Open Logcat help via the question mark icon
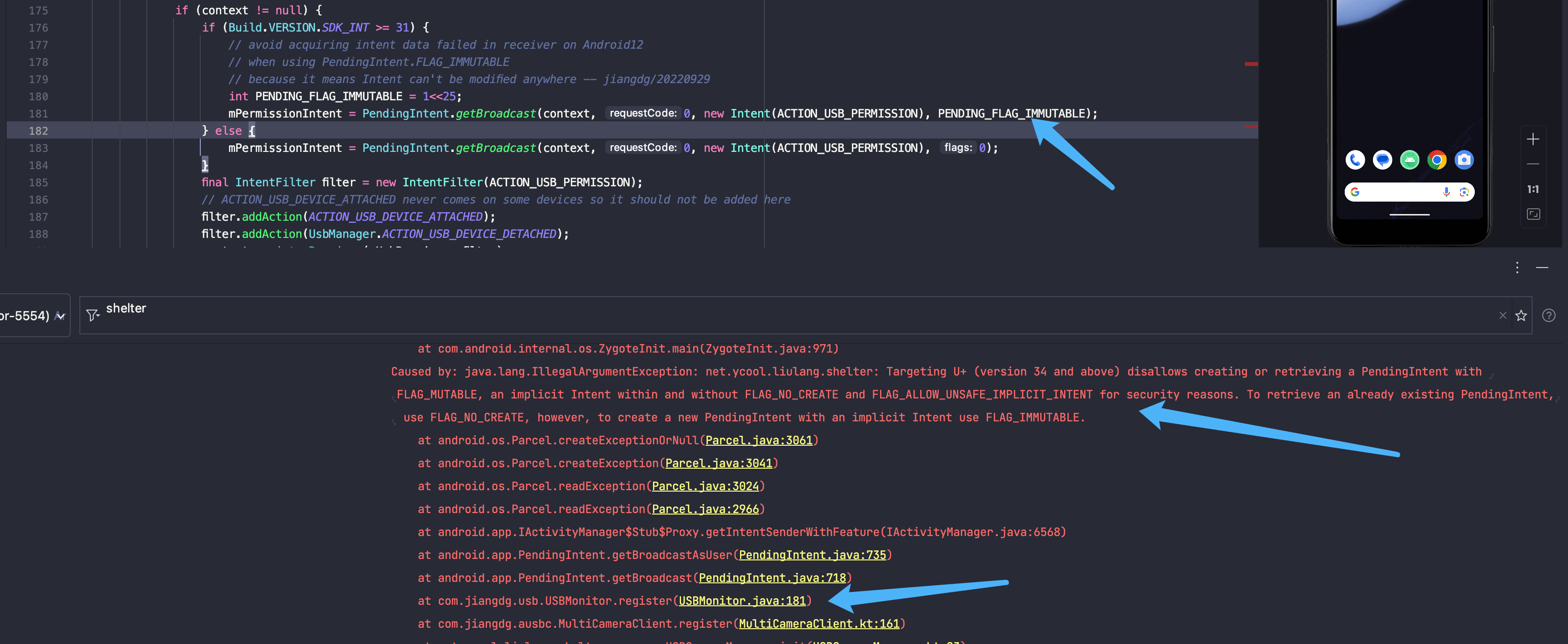 (x=1548, y=315)
